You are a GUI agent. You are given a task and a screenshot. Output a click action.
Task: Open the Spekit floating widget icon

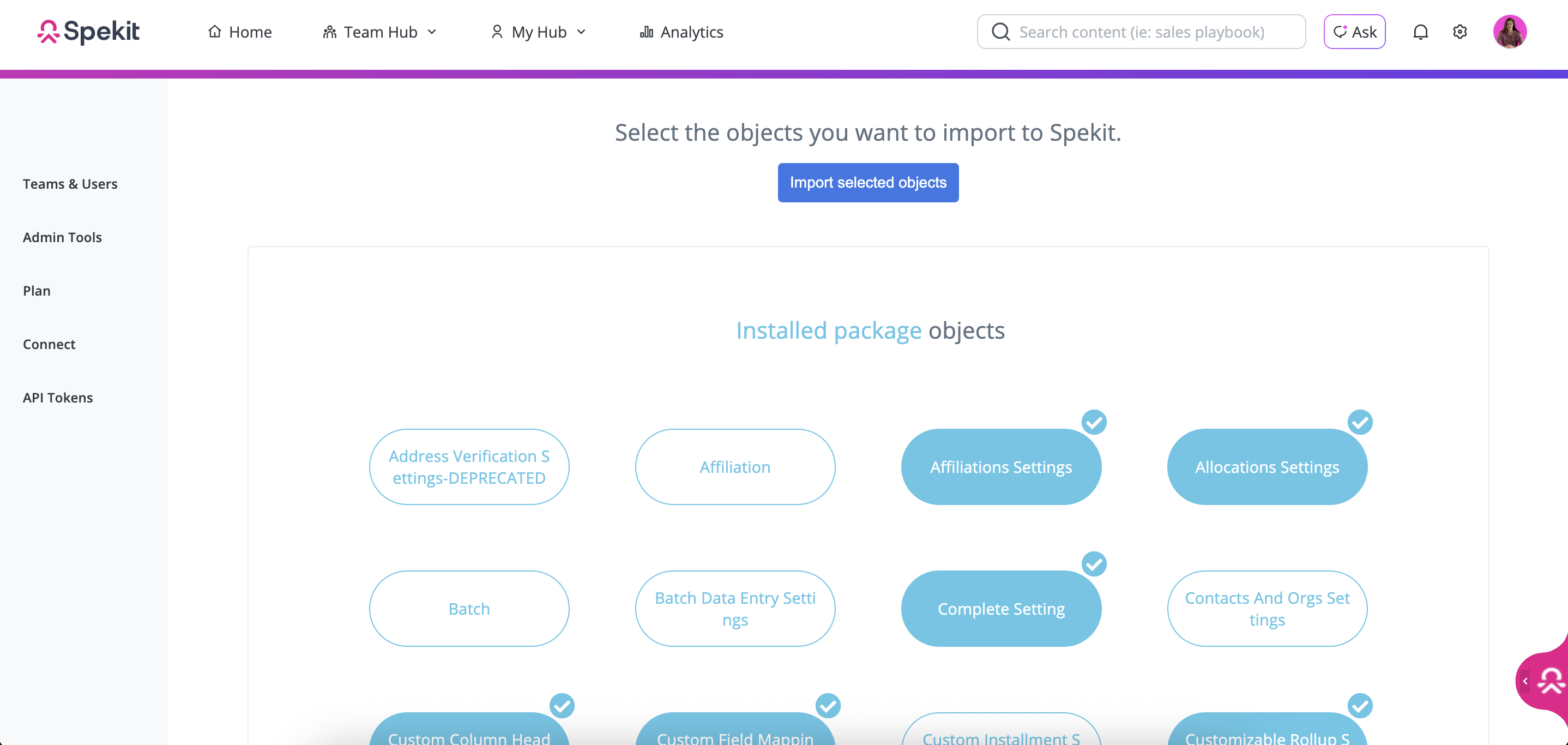point(1551,681)
